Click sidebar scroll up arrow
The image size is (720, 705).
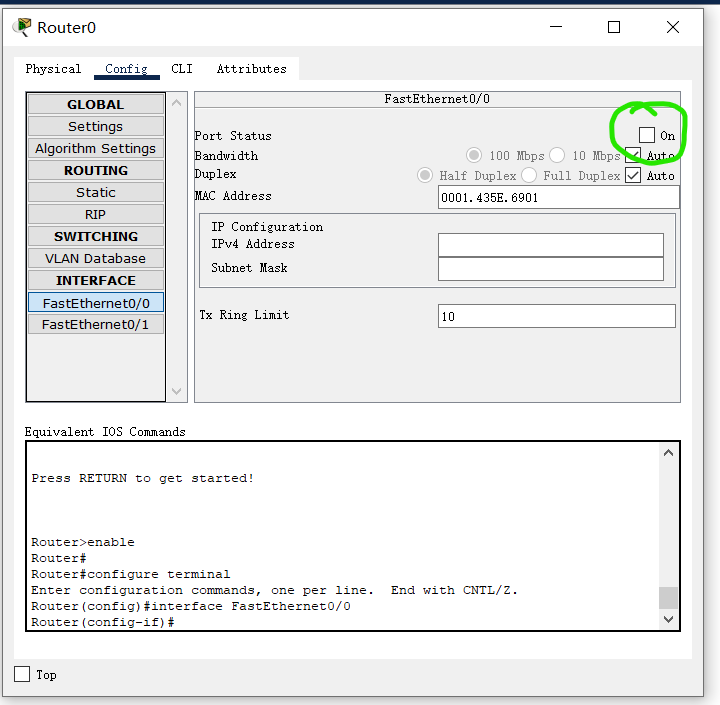(176, 103)
